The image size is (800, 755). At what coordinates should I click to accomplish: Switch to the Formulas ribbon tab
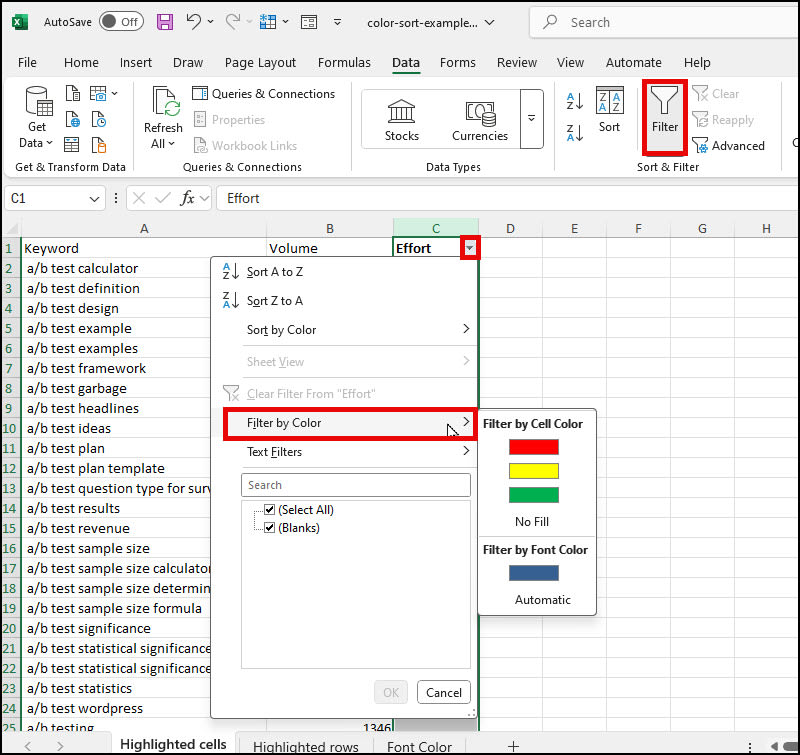pyautogui.click(x=344, y=62)
